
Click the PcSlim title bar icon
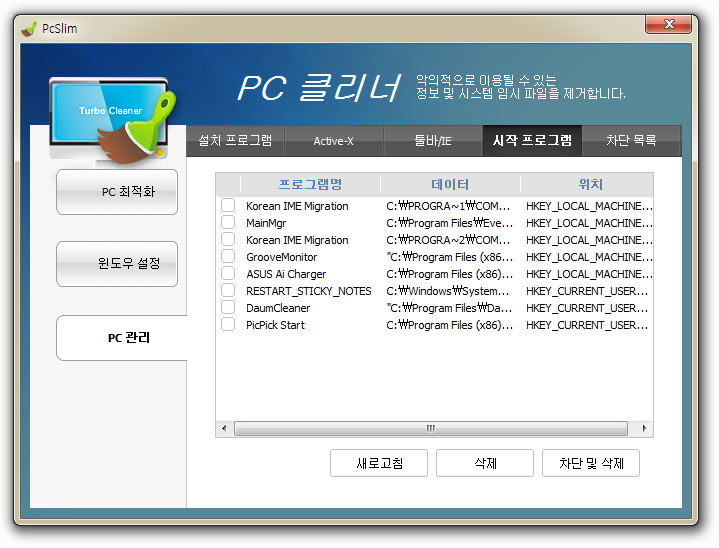[28, 28]
